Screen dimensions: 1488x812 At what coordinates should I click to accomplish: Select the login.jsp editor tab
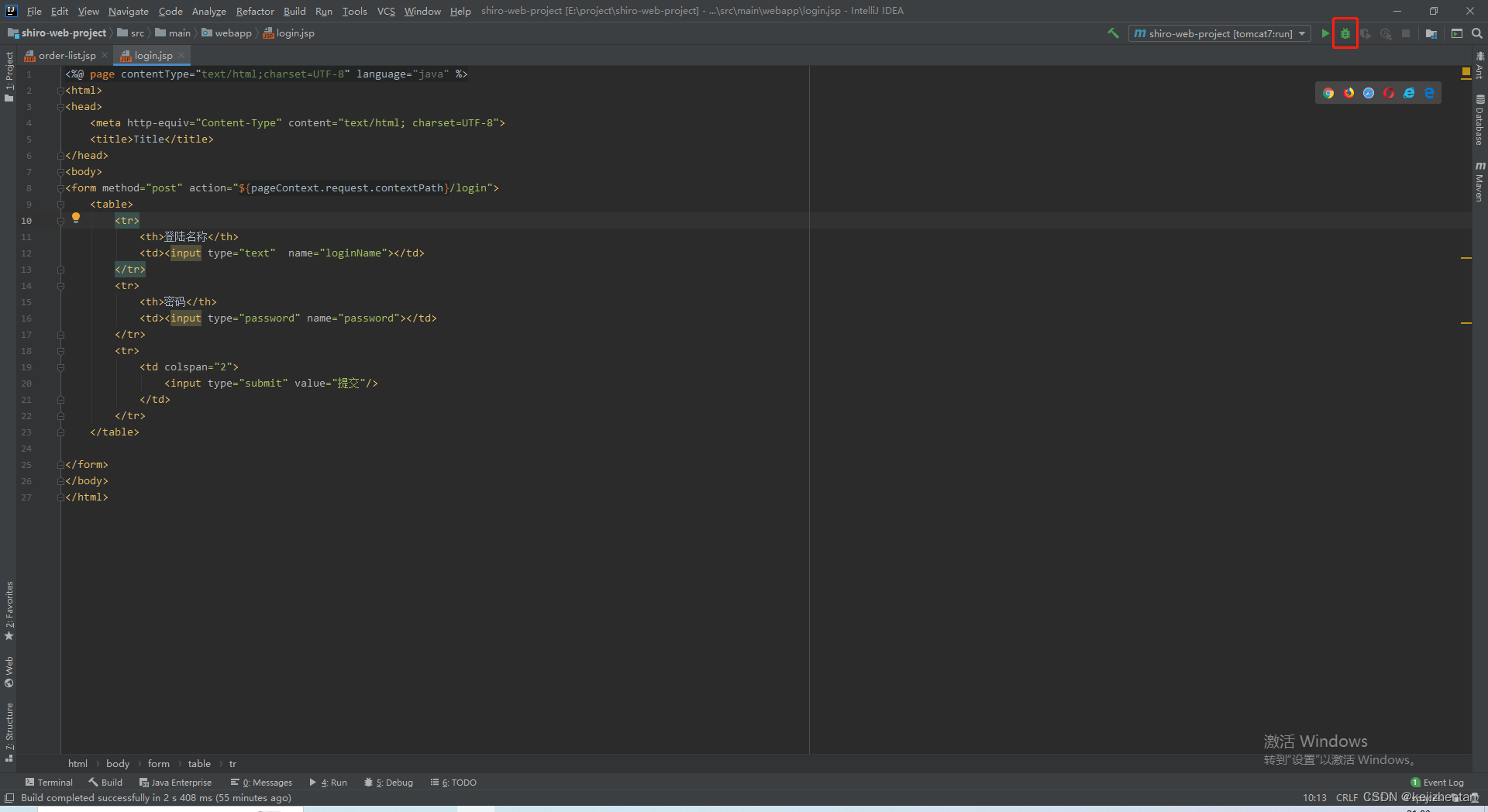tap(153, 55)
